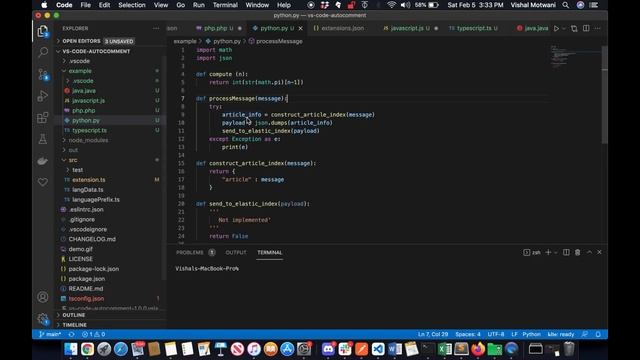This screenshot has width=640, height=360.
Task: Switch to the java.java editor tab
Action: 532,29
